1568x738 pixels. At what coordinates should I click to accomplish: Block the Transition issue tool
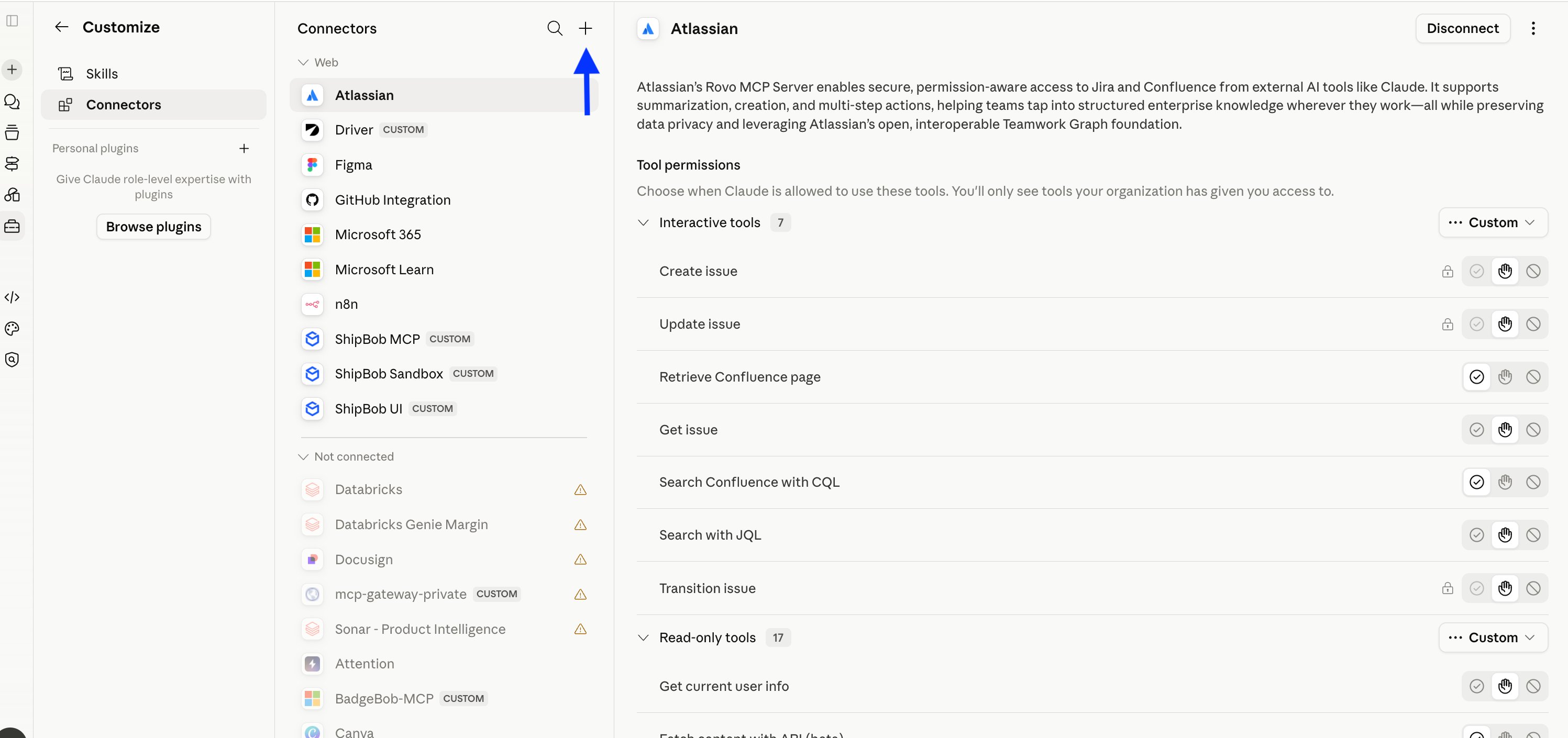pos(1533,588)
